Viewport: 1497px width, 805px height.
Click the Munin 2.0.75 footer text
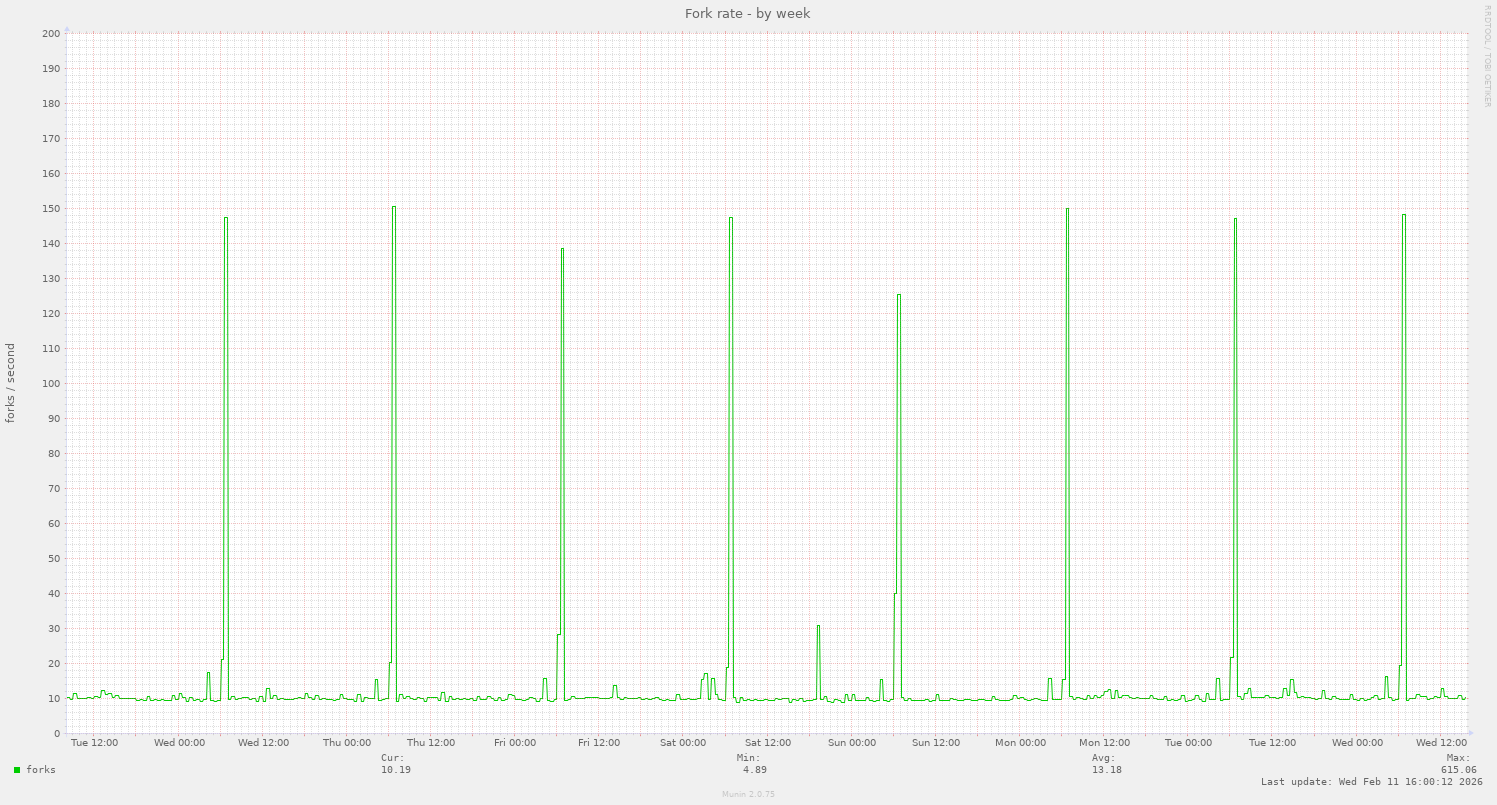tap(748, 794)
